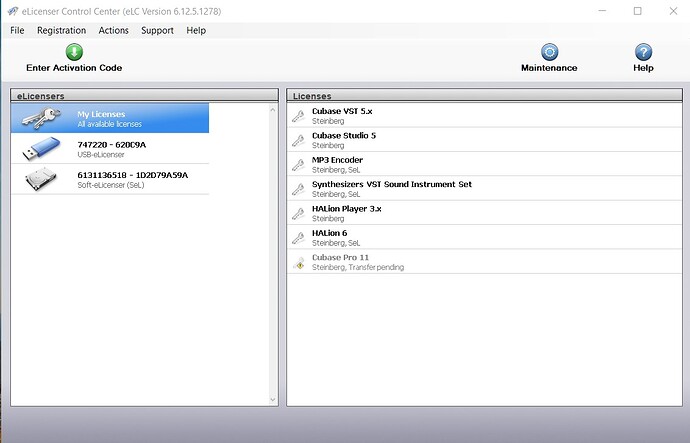Select the MP3 Encoder license text
Viewport: 690px width, 443px height.
pyautogui.click(x=338, y=160)
